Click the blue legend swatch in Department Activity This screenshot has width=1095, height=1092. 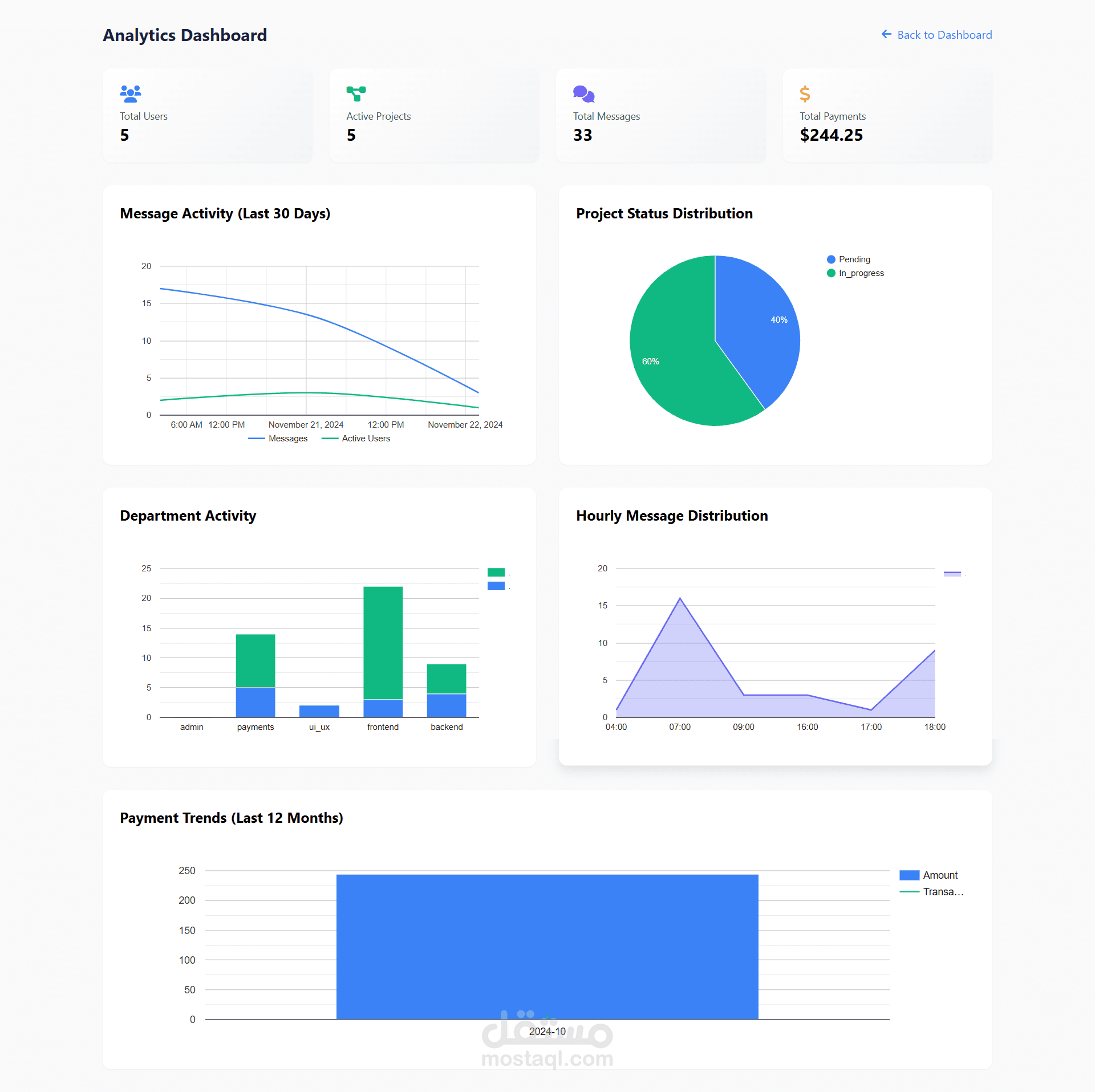[x=496, y=586]
